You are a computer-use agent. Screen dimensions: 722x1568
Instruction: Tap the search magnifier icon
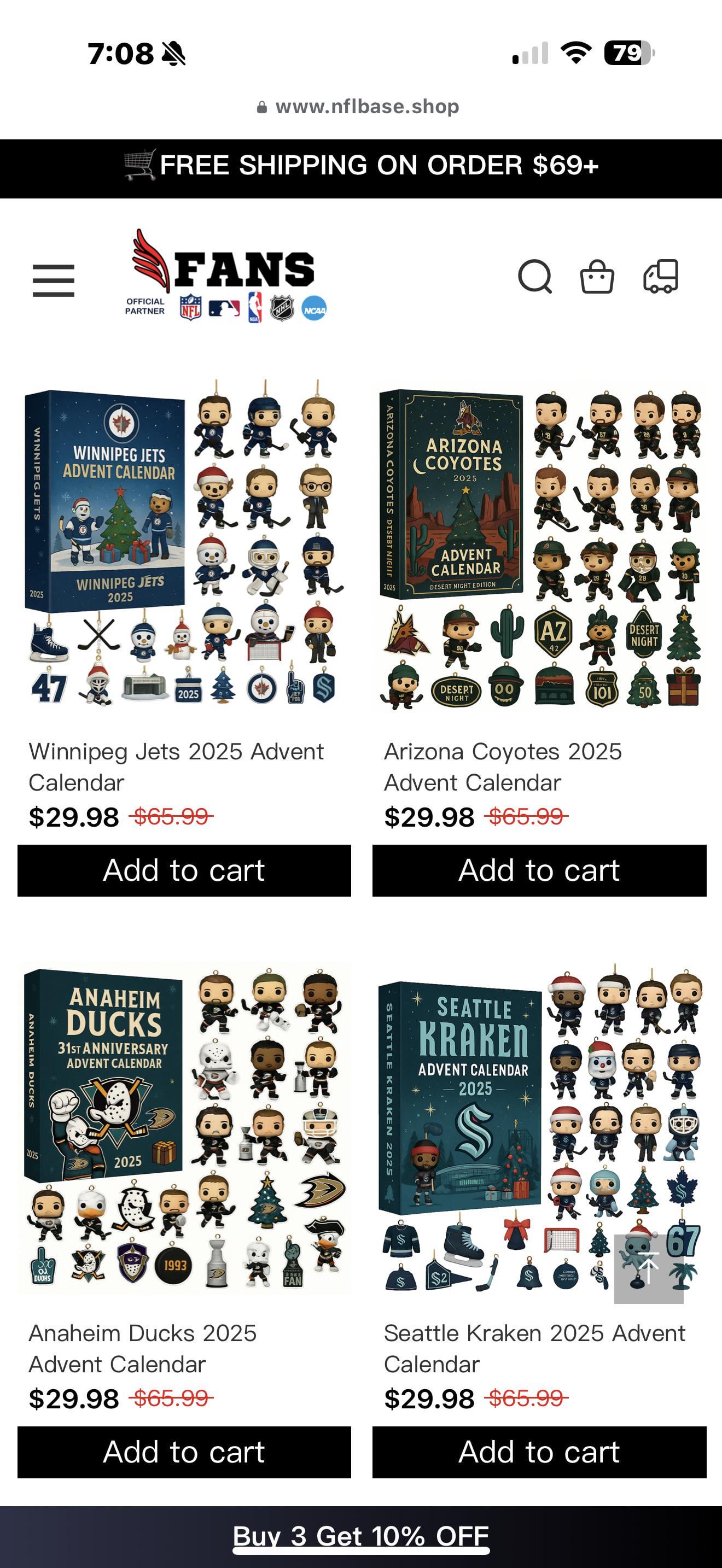coord(535,277)
